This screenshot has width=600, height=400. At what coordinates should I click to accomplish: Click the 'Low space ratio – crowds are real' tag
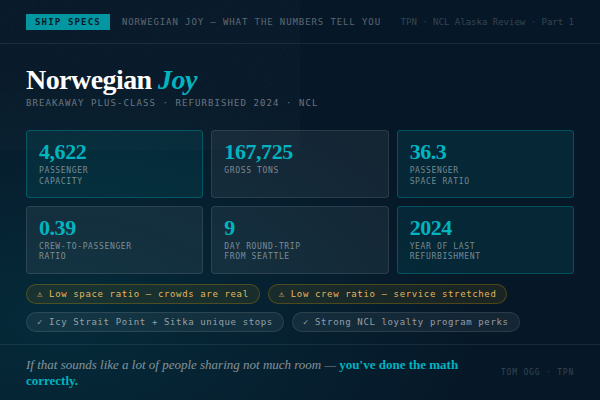point(143,294)
